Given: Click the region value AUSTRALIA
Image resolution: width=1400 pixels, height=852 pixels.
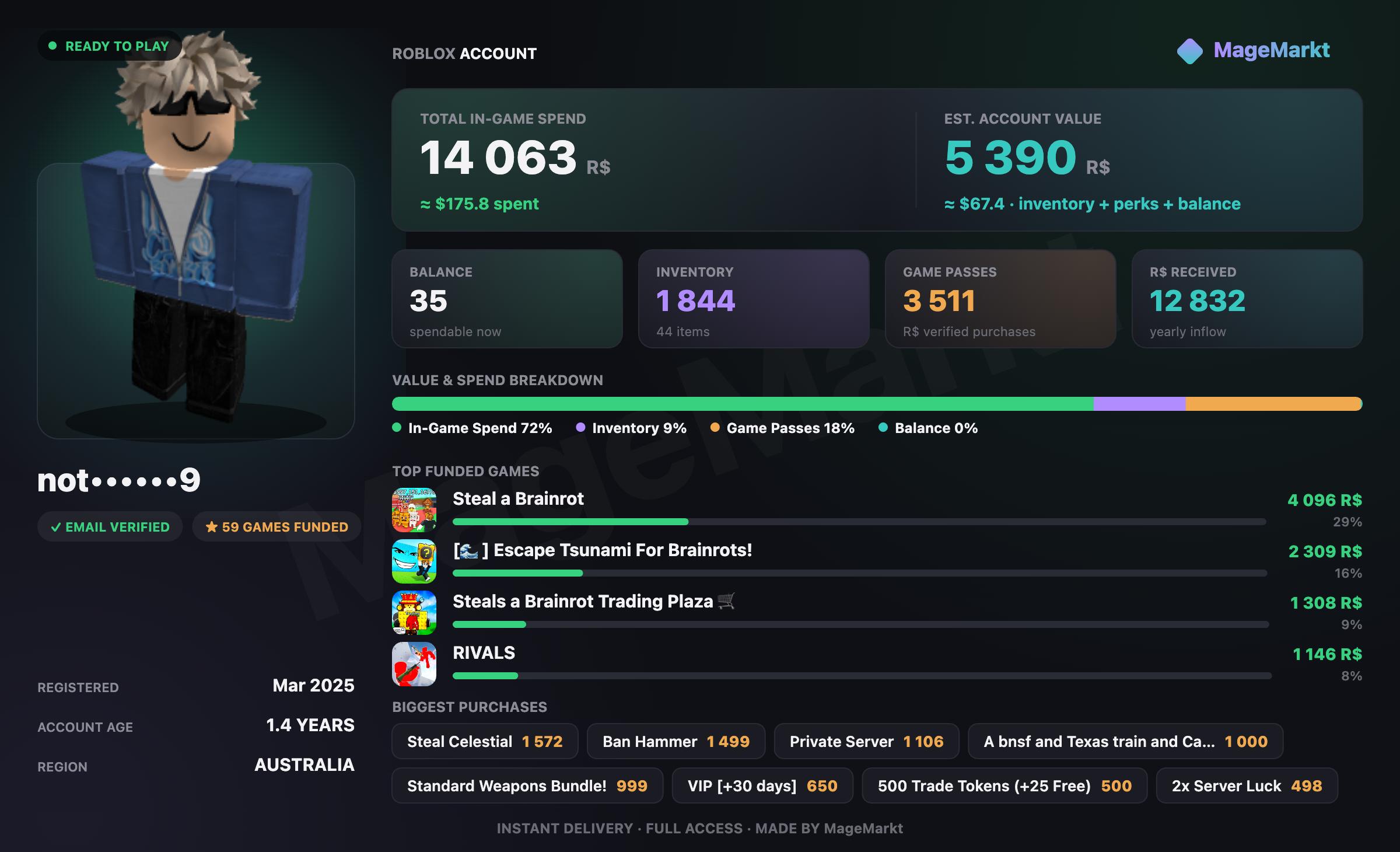Looking at the screenshot, I should [304, 764].
